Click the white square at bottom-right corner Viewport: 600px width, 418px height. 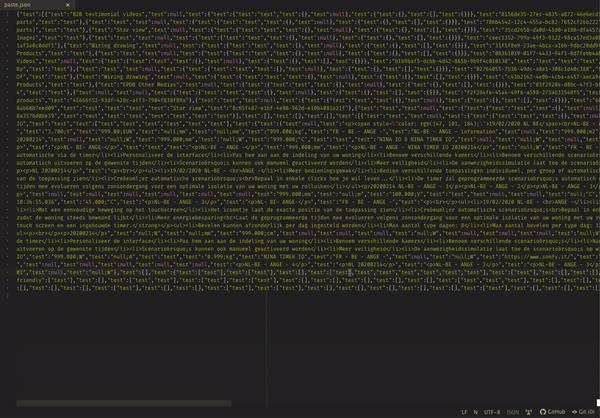point(598,403)
